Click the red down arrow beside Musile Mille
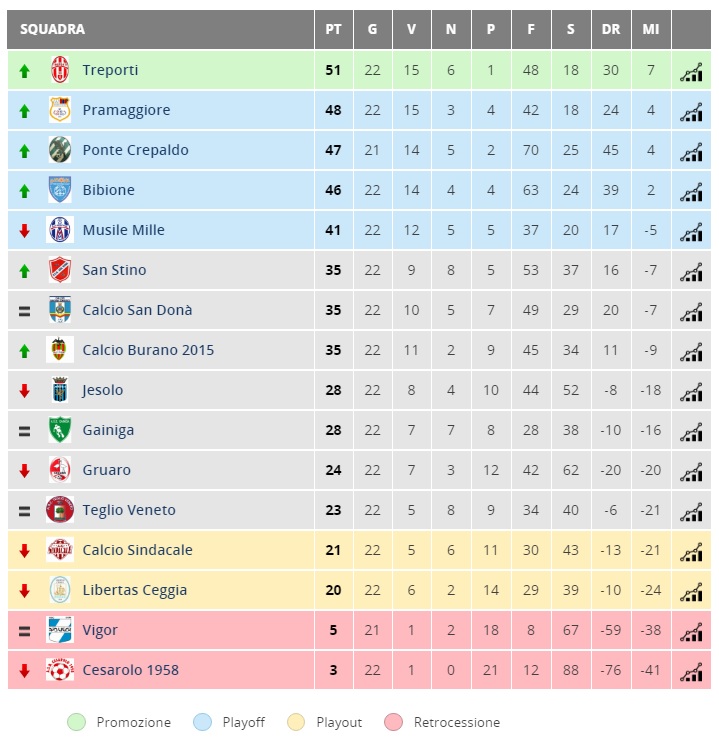 pyautogui.click(x=24, y=231)
